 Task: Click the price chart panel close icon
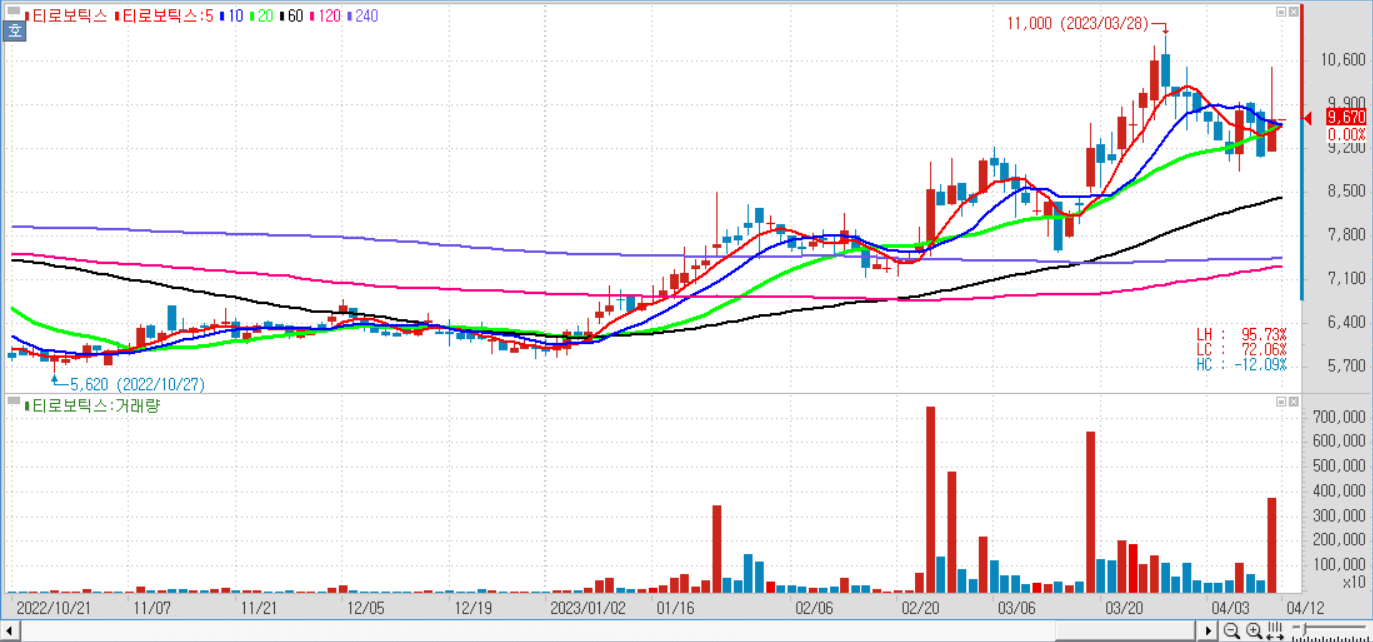click(1293, 11)
